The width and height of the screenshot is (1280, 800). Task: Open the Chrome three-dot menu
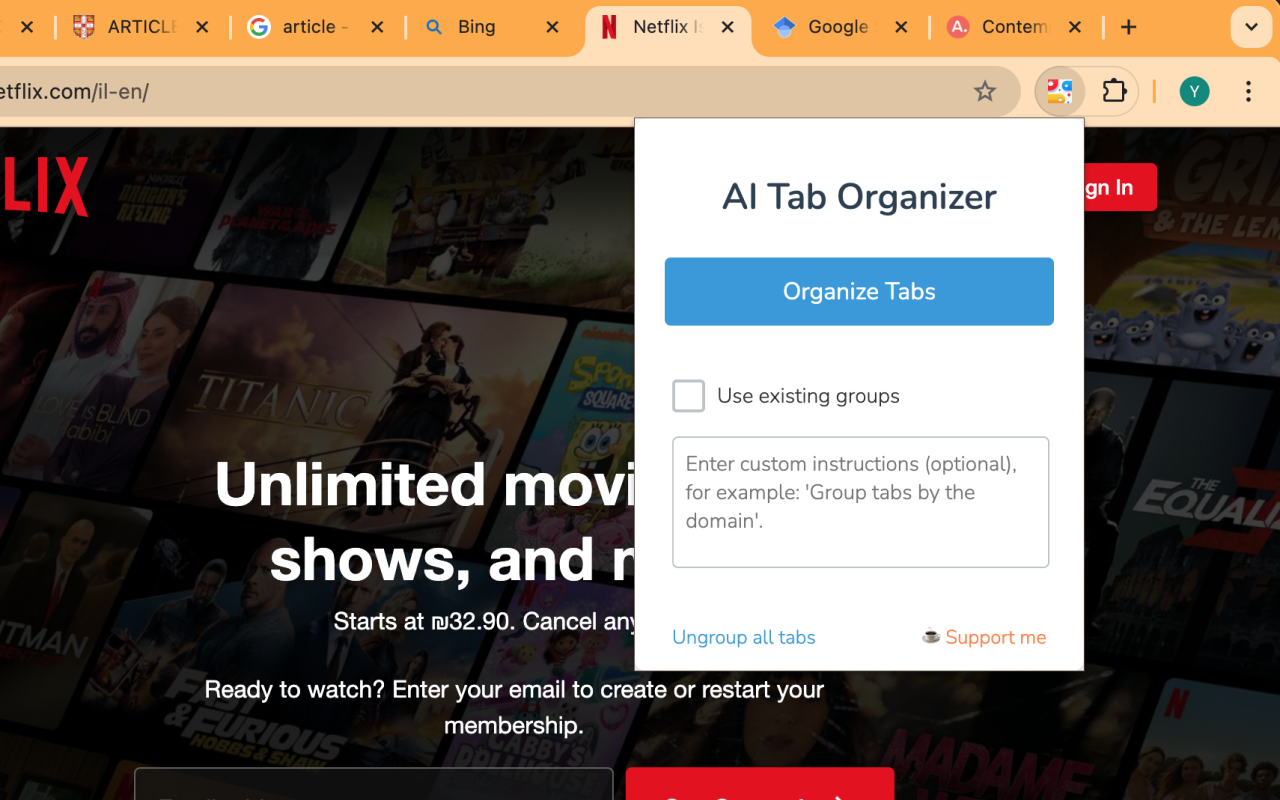(x=1248, y=92)
